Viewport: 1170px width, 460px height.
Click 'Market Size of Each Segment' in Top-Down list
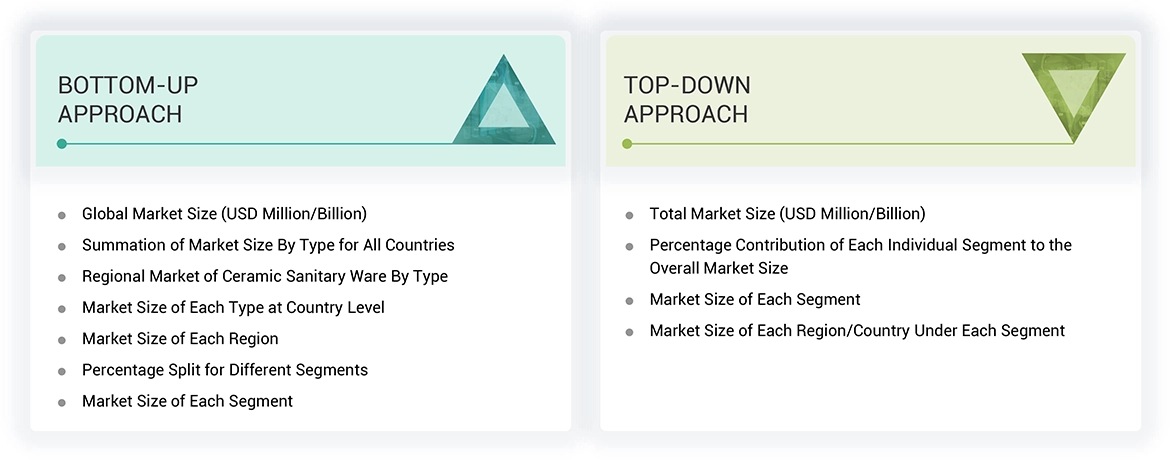click(755, 299)
